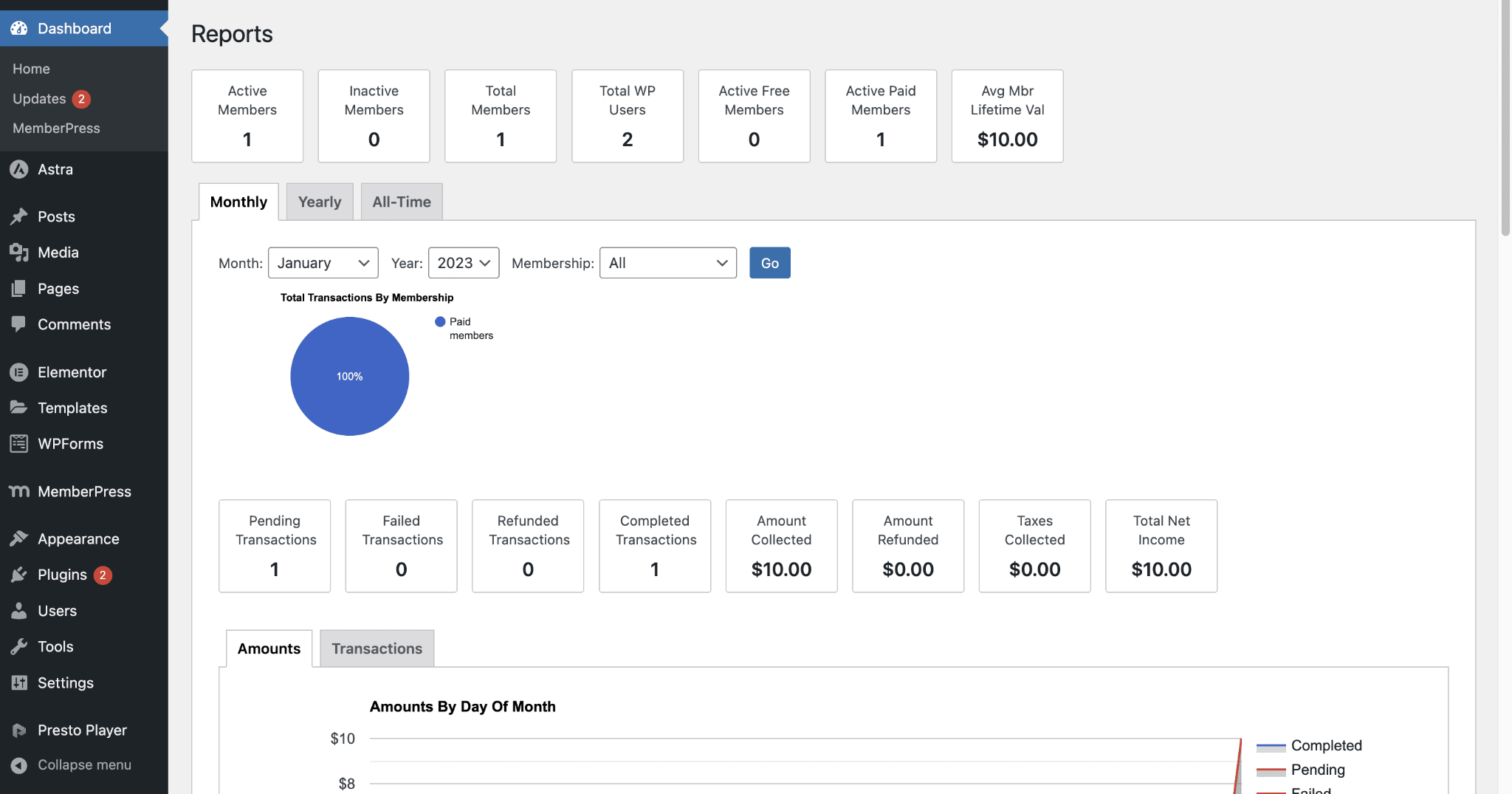
Task: Click the Total WP Users card
Action: coord(628,116)
